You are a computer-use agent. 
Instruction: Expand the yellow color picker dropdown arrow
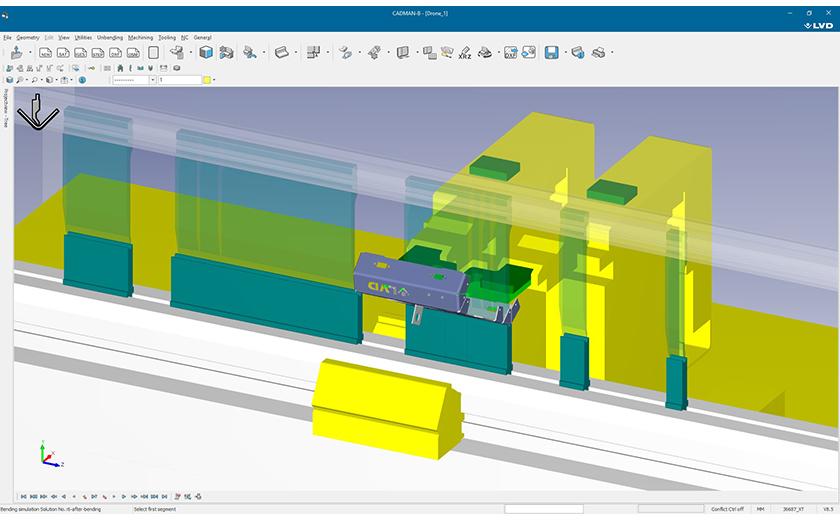(x=214, y=80)
